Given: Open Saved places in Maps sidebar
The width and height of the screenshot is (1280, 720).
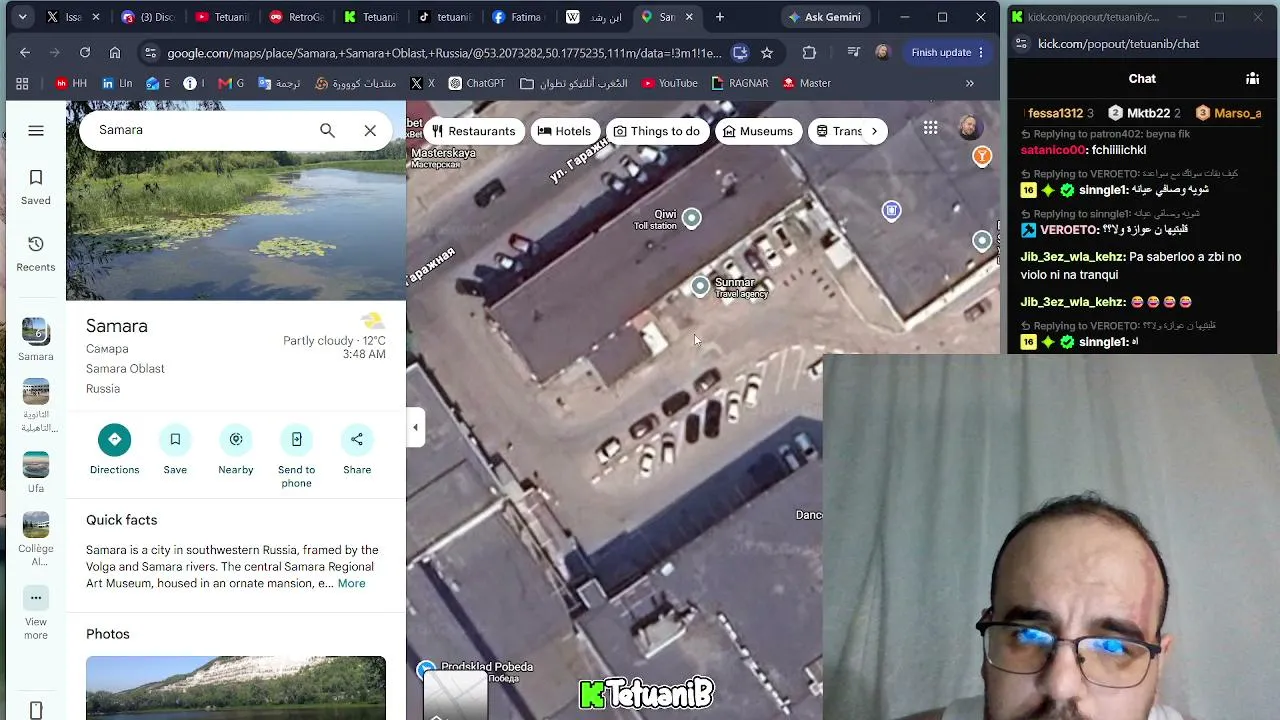Looking at the screenshot, I should coord(36,187).
